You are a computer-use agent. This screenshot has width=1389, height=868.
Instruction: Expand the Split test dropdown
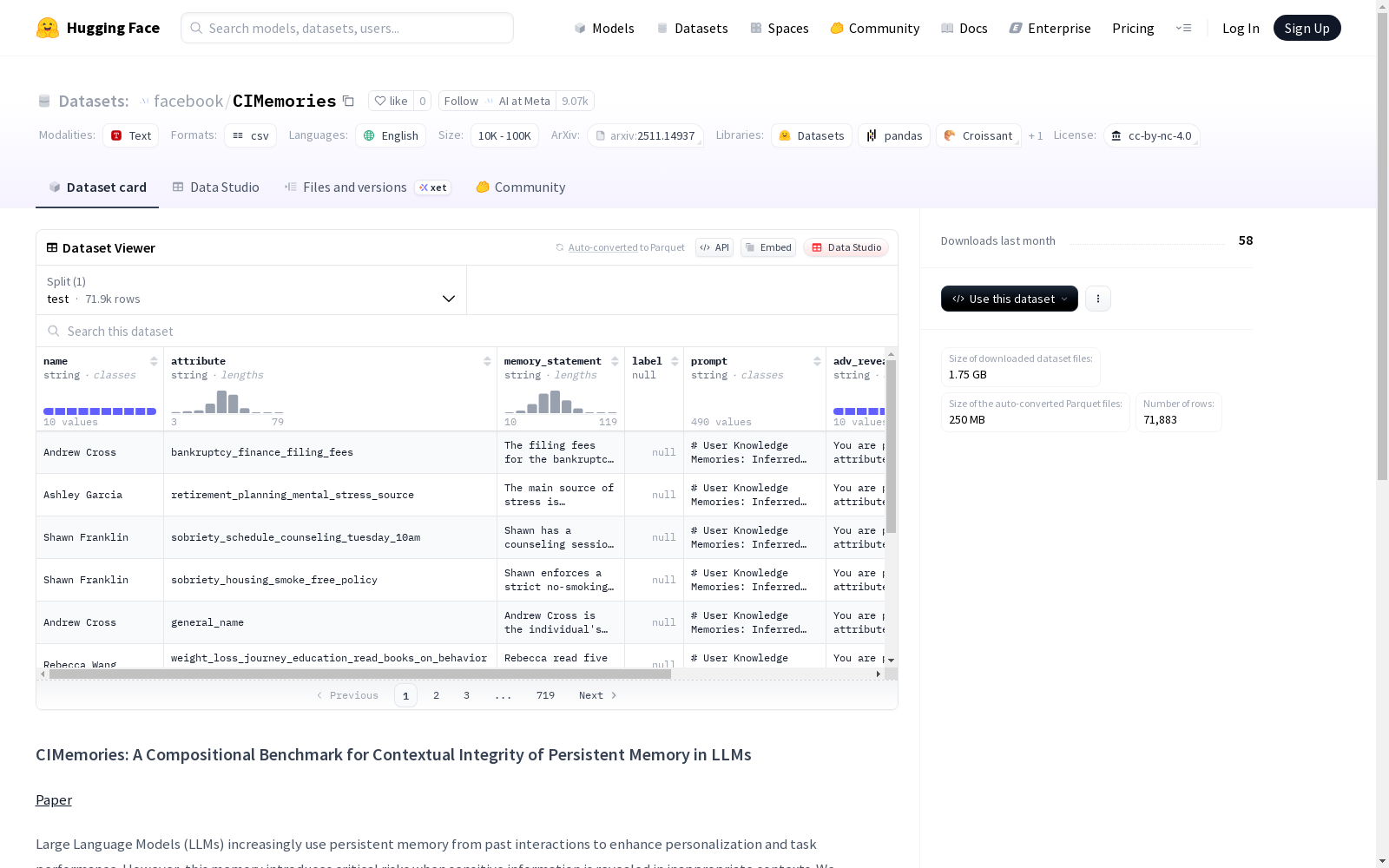point(252,290)
